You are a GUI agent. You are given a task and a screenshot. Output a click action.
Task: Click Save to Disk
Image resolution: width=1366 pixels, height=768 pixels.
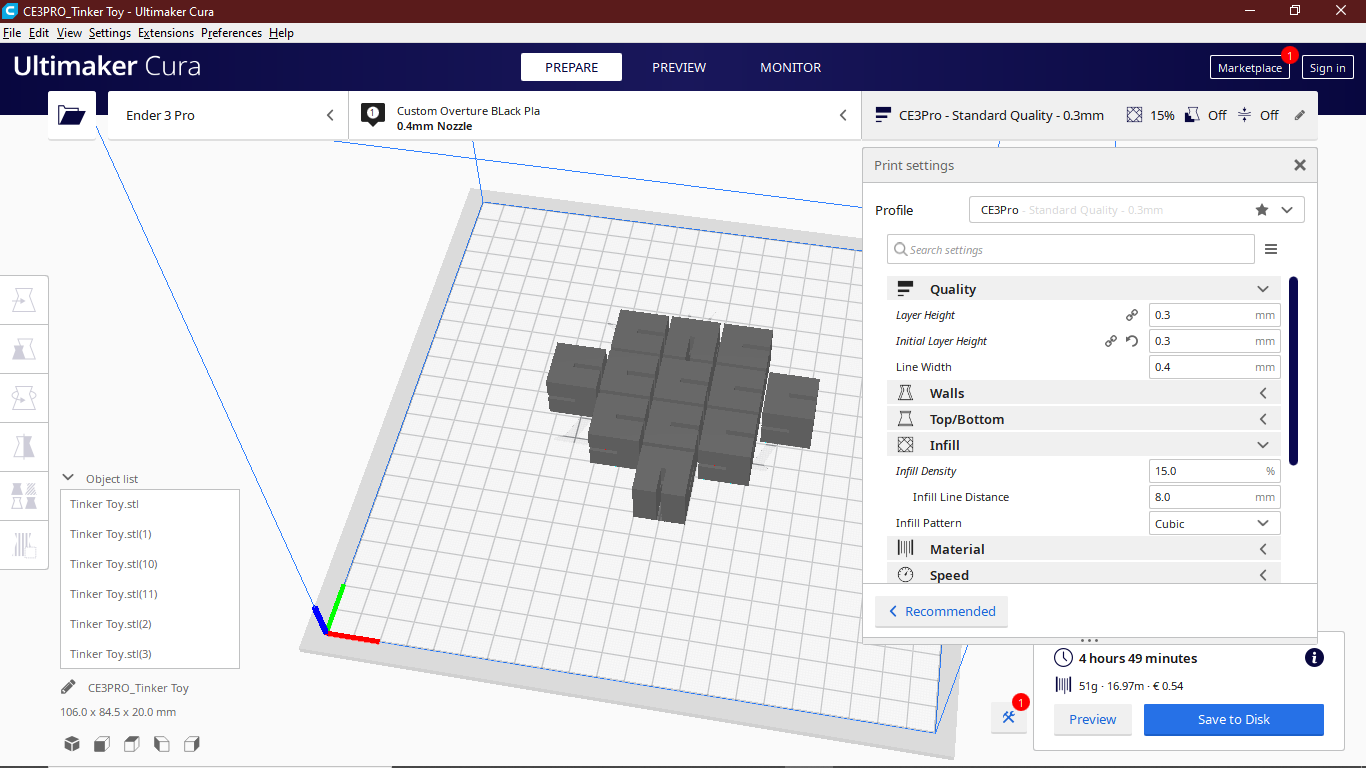tap(1234, 719)
